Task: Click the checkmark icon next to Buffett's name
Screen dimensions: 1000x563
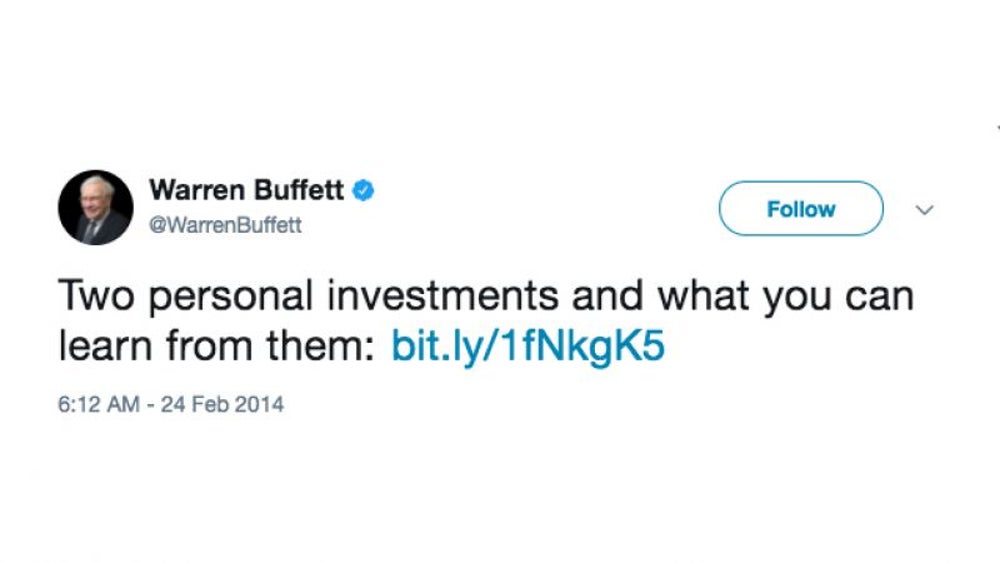Action: pyautogui.click(x=363, y=190)
